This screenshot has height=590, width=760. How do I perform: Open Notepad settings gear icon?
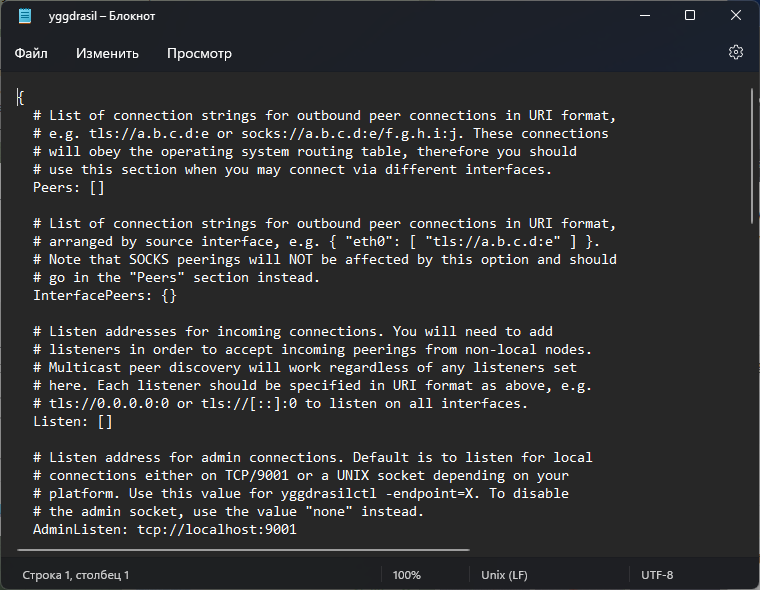pos(736,52)
